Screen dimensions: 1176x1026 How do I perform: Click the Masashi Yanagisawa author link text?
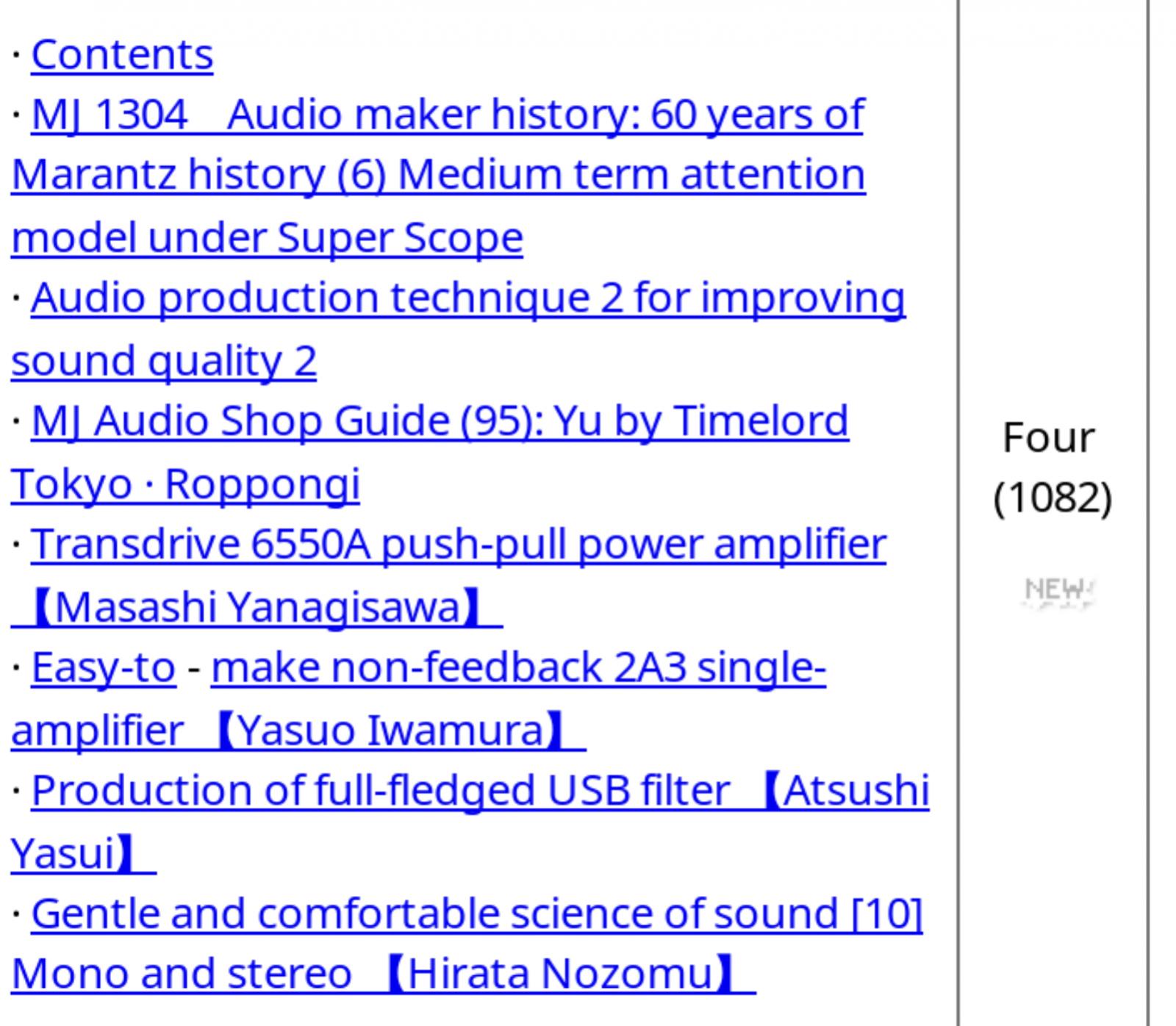tap(257, 607)
